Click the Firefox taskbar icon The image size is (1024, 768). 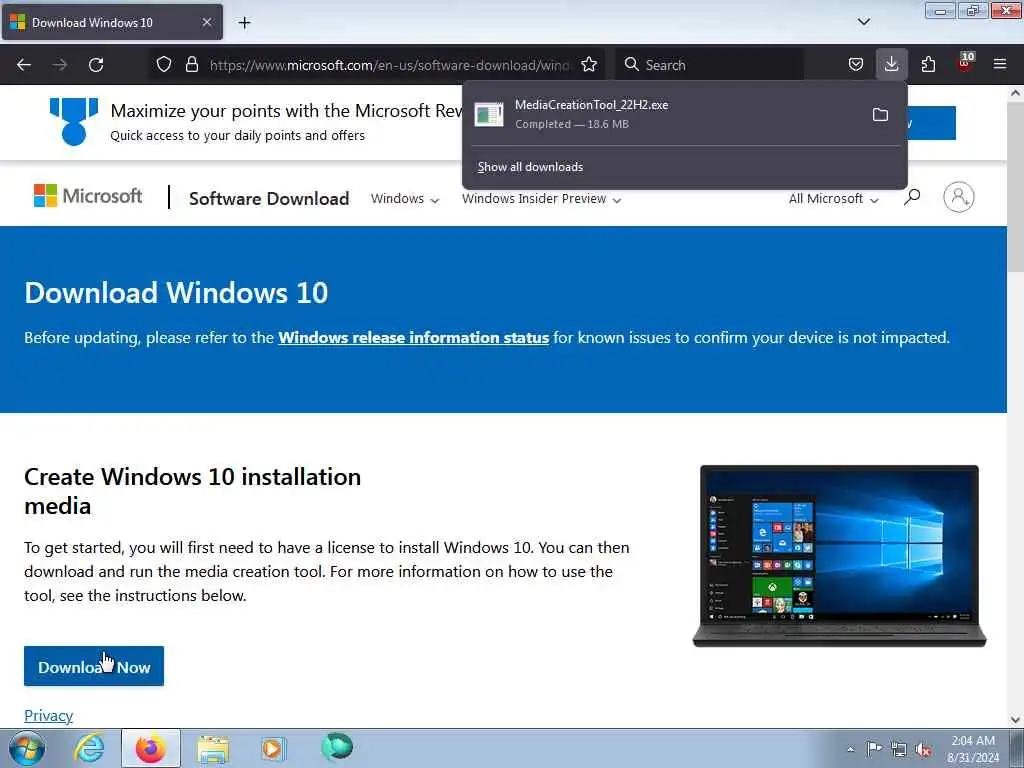tap(150, 748)
